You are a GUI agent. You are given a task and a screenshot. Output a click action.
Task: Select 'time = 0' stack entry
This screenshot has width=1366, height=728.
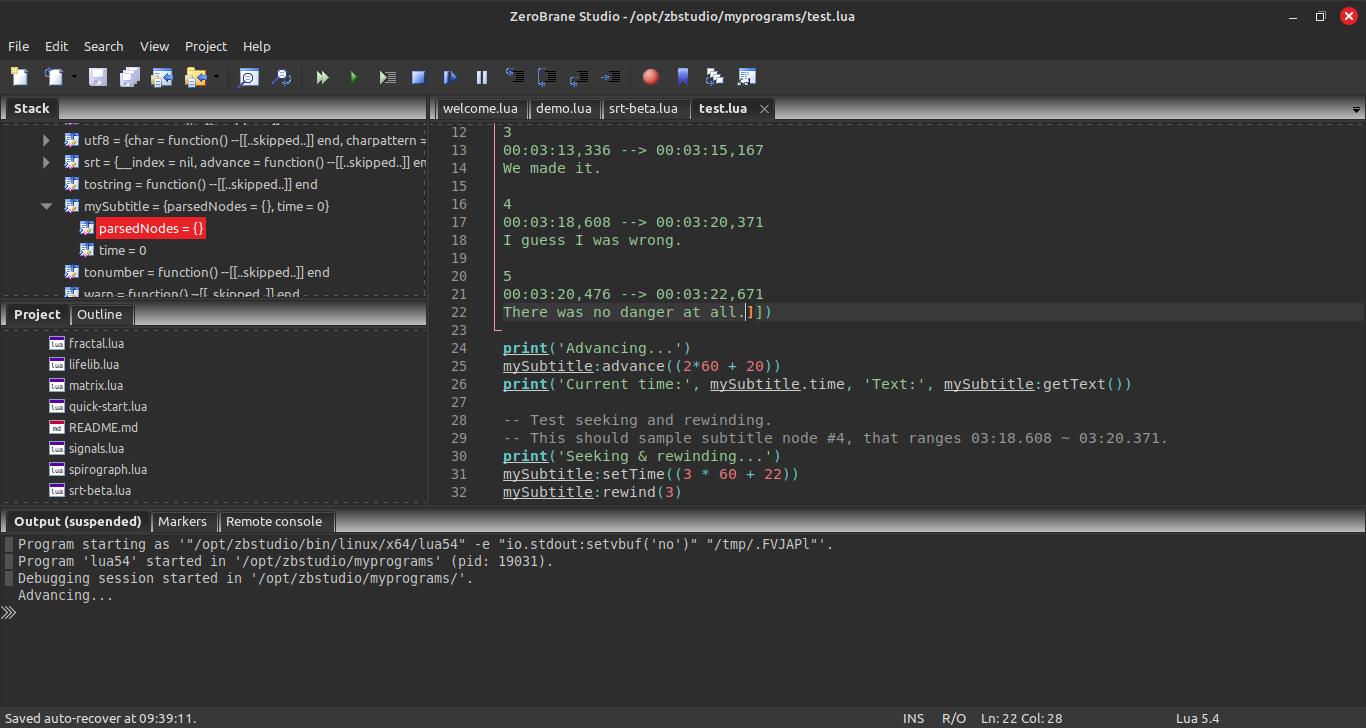coord(122,250)
